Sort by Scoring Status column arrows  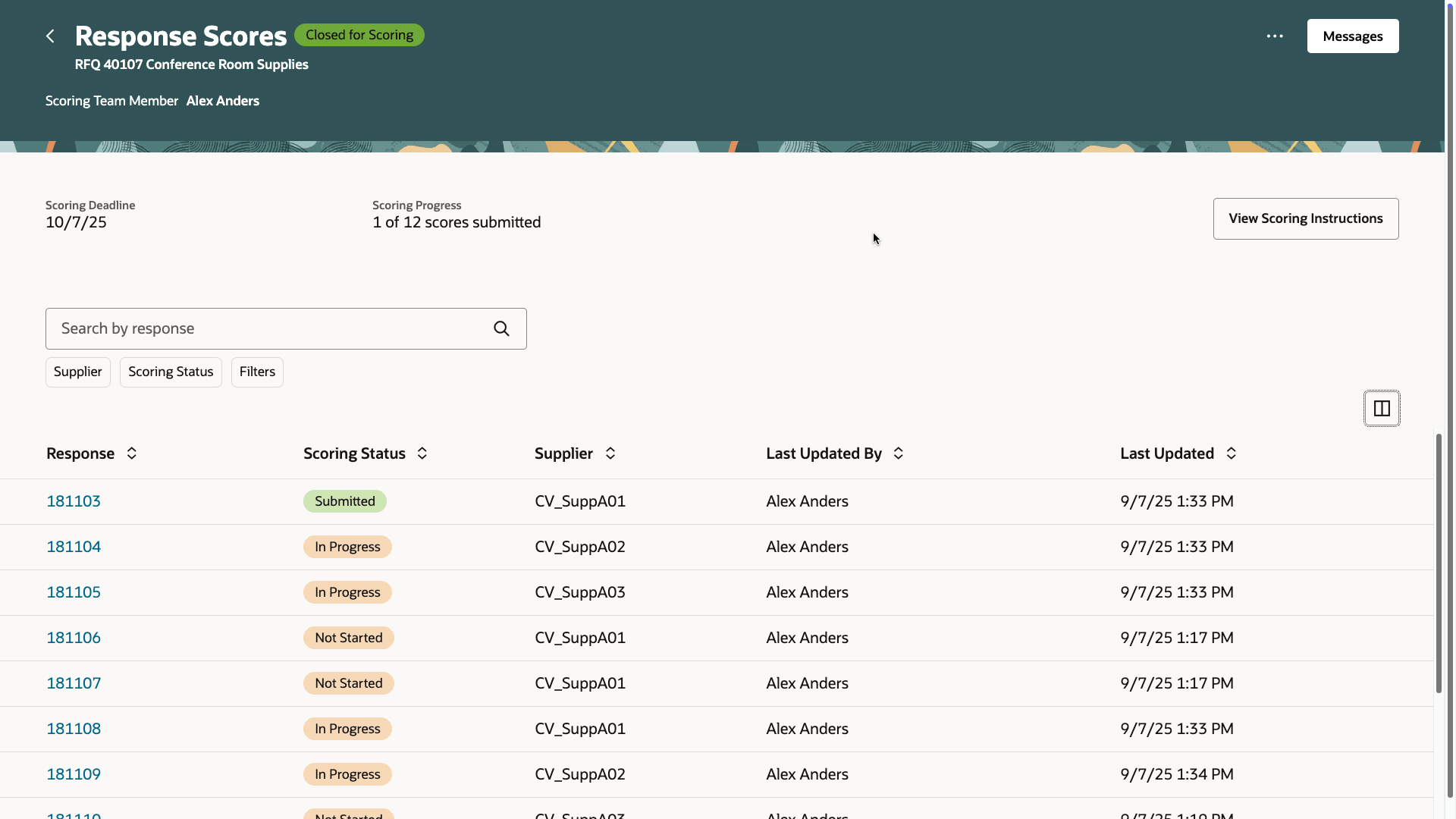pos(422,453)
